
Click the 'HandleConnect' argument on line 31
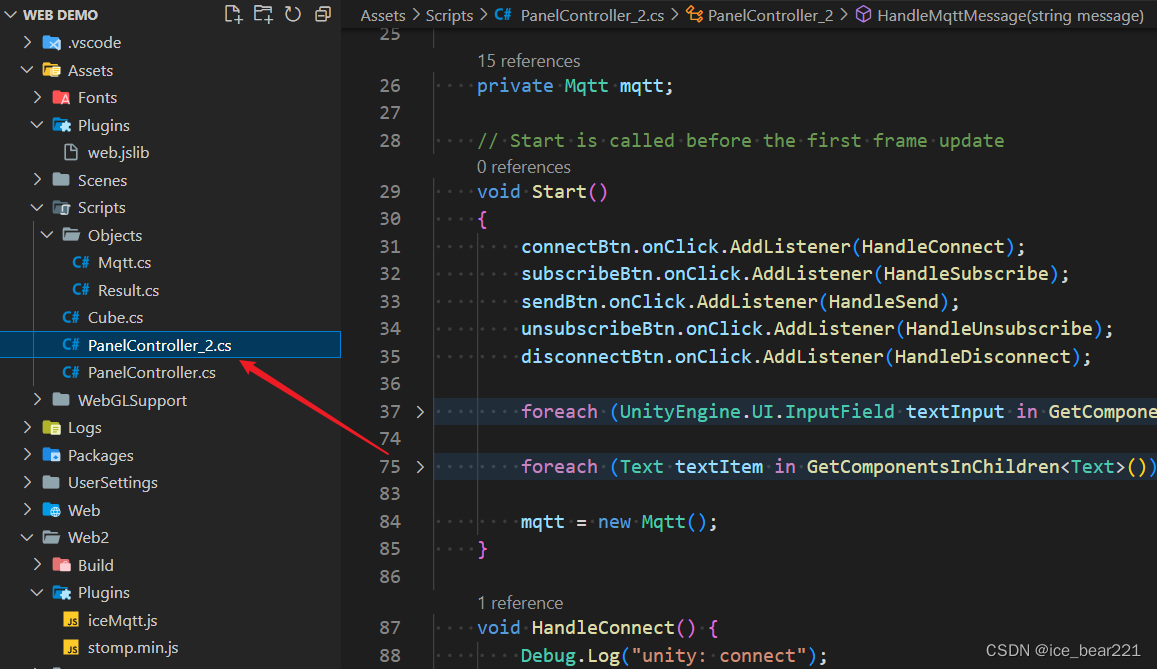933,246
